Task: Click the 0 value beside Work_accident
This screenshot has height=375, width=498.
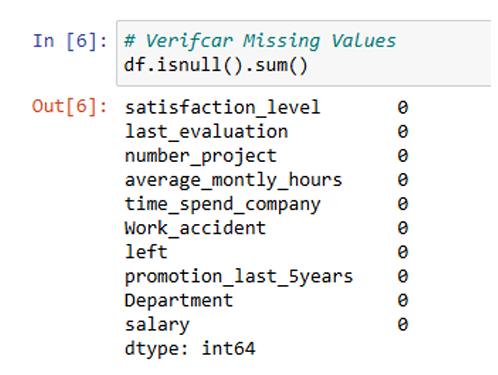Action: tap(403, 228)
